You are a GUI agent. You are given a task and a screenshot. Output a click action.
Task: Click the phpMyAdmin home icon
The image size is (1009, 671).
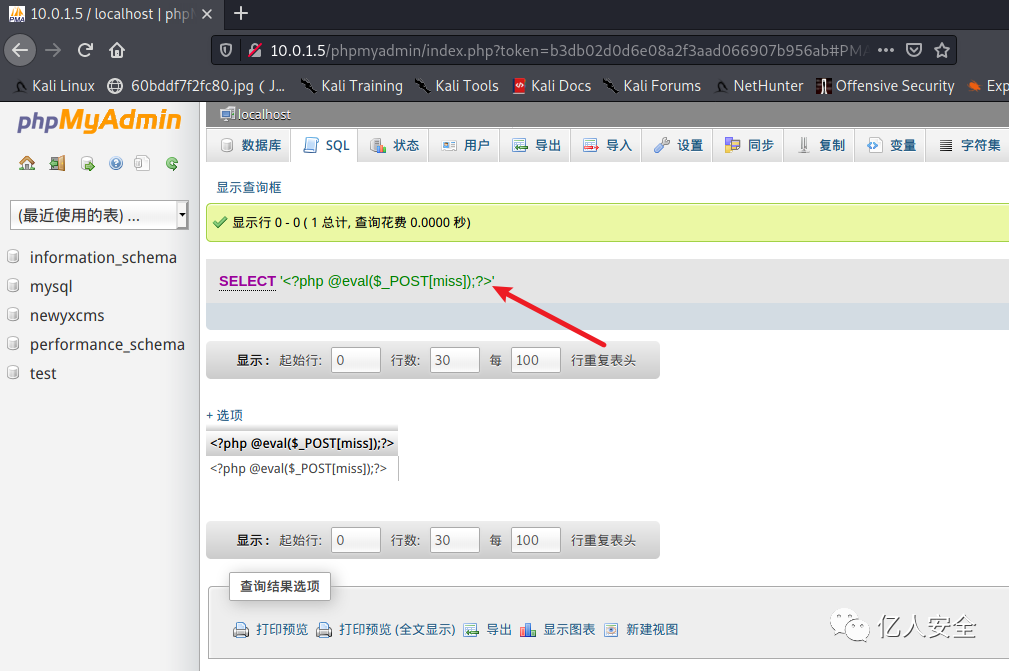coord(27,163)
